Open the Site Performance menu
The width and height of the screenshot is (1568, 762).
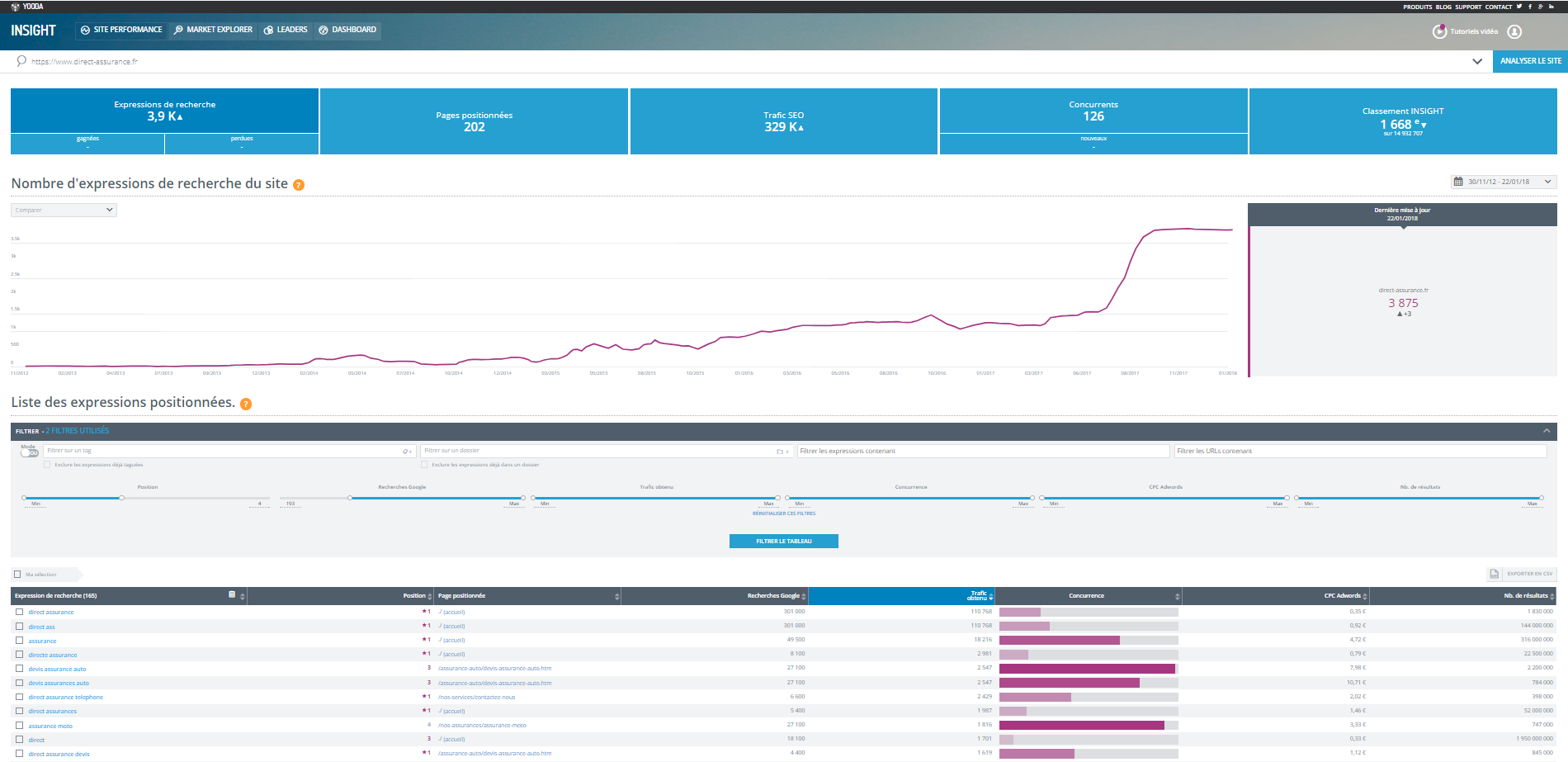(x=121, y=30)
